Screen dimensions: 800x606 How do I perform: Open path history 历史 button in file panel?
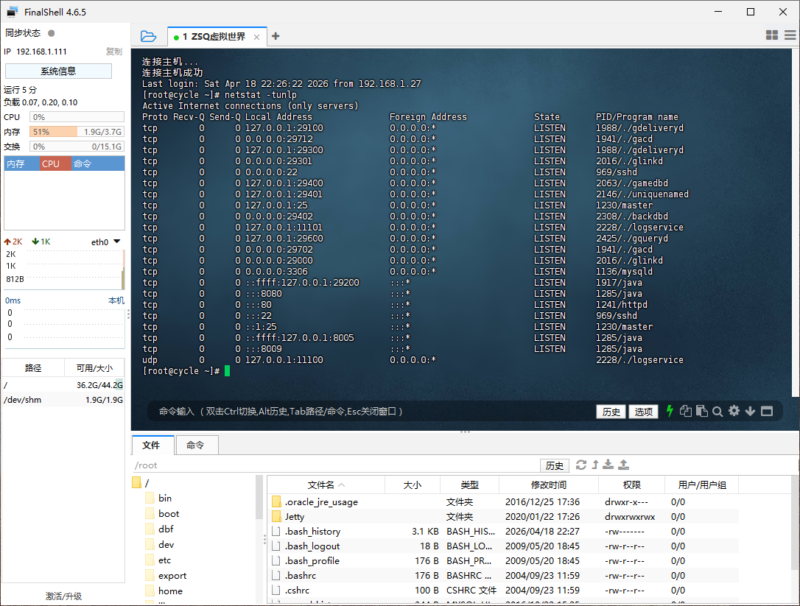click(x=555, y=465)
